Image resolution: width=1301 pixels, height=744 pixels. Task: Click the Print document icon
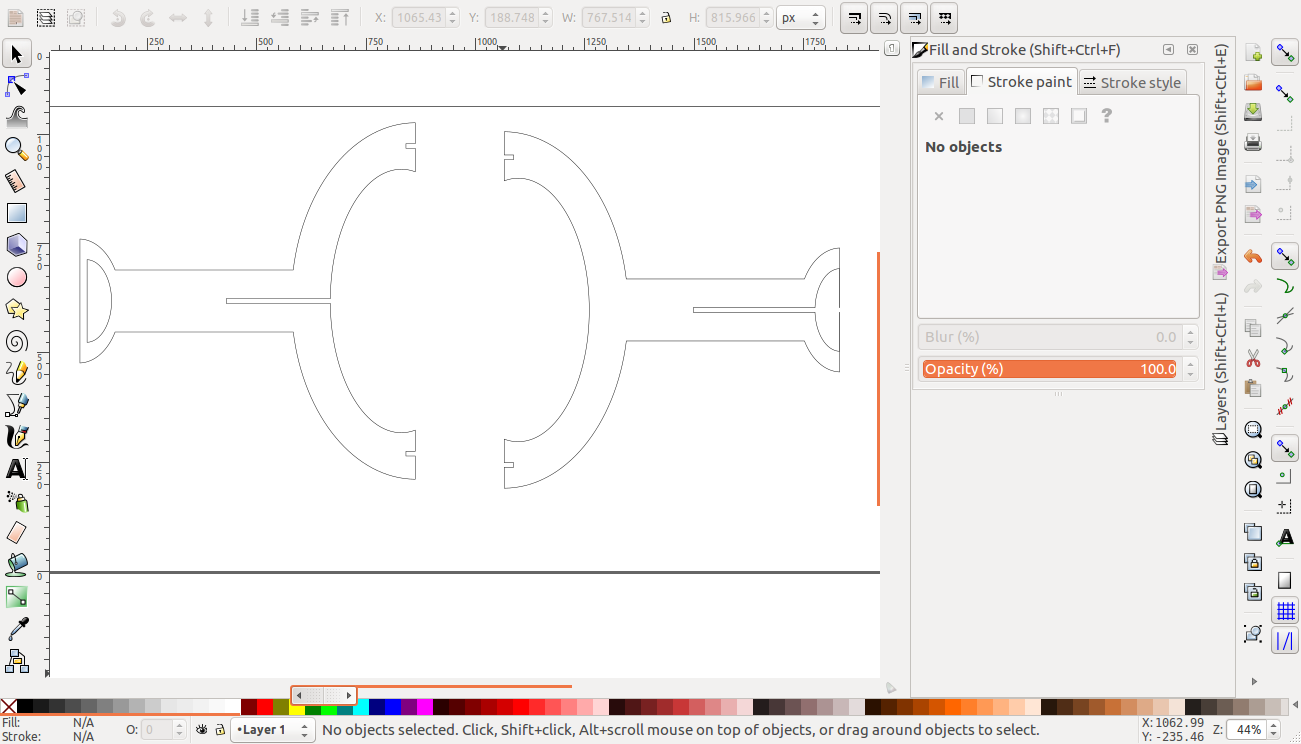click(x=1253, y=143)
